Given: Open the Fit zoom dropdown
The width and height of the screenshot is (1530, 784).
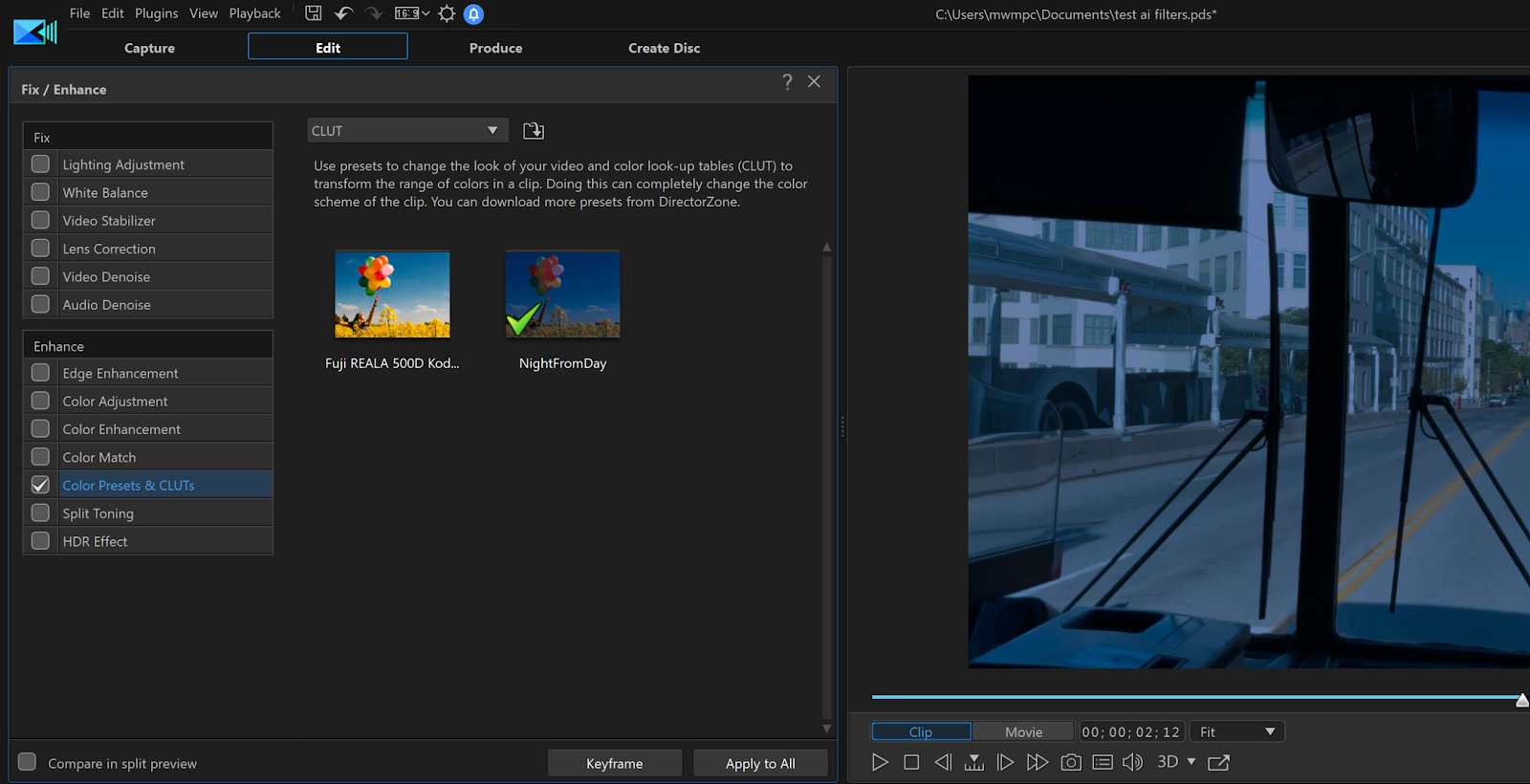Looking at the screenshot, I should coord(1236,731).
